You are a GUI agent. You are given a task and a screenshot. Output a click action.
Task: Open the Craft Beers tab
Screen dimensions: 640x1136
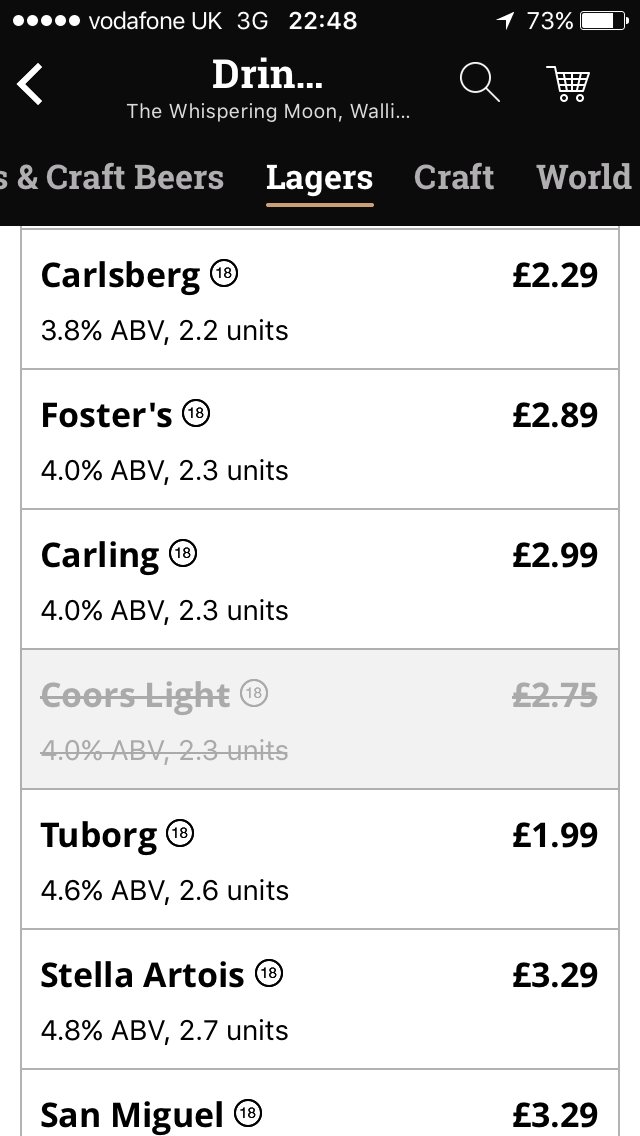(112, 178)
